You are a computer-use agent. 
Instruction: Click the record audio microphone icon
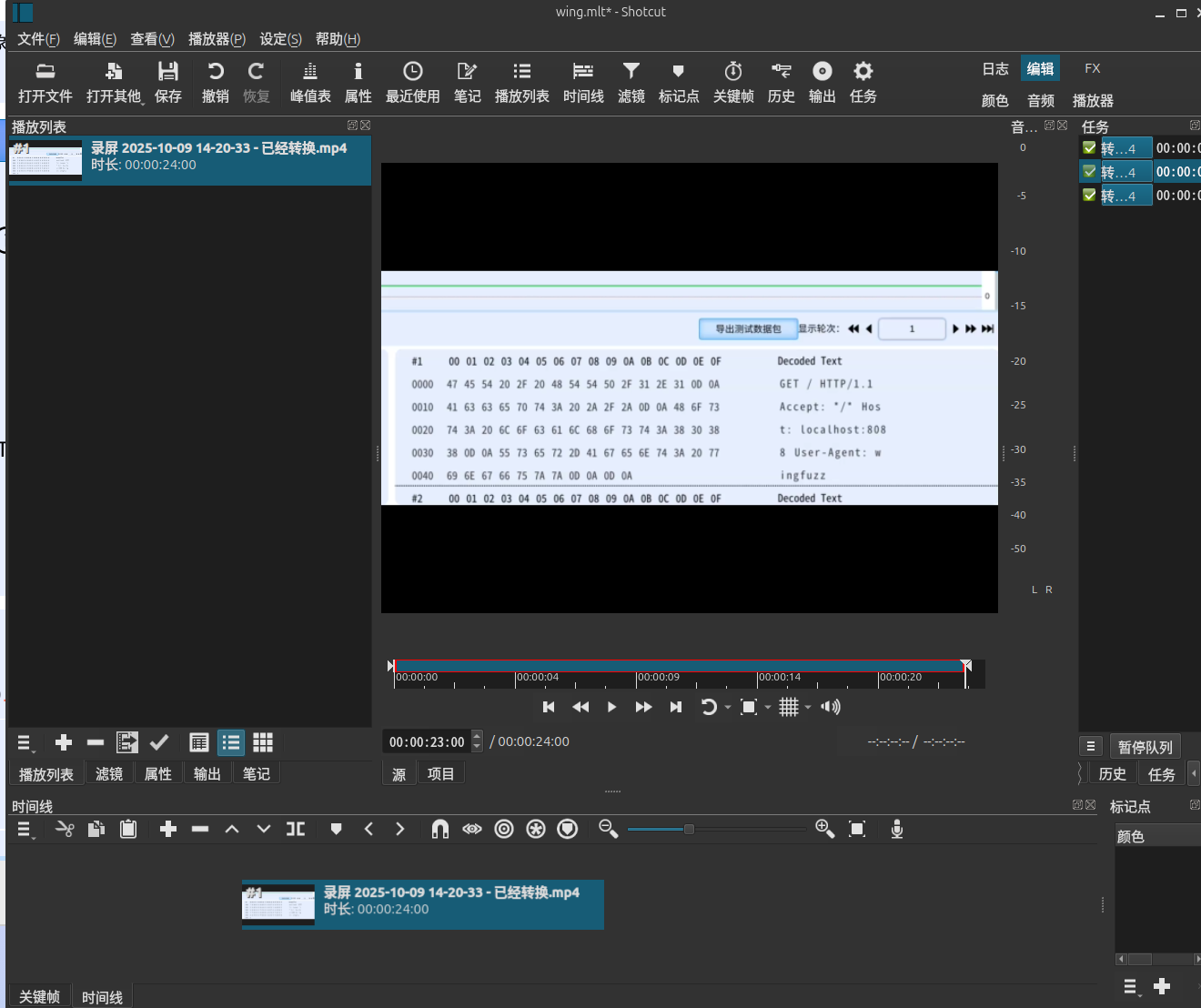[896, 829]
